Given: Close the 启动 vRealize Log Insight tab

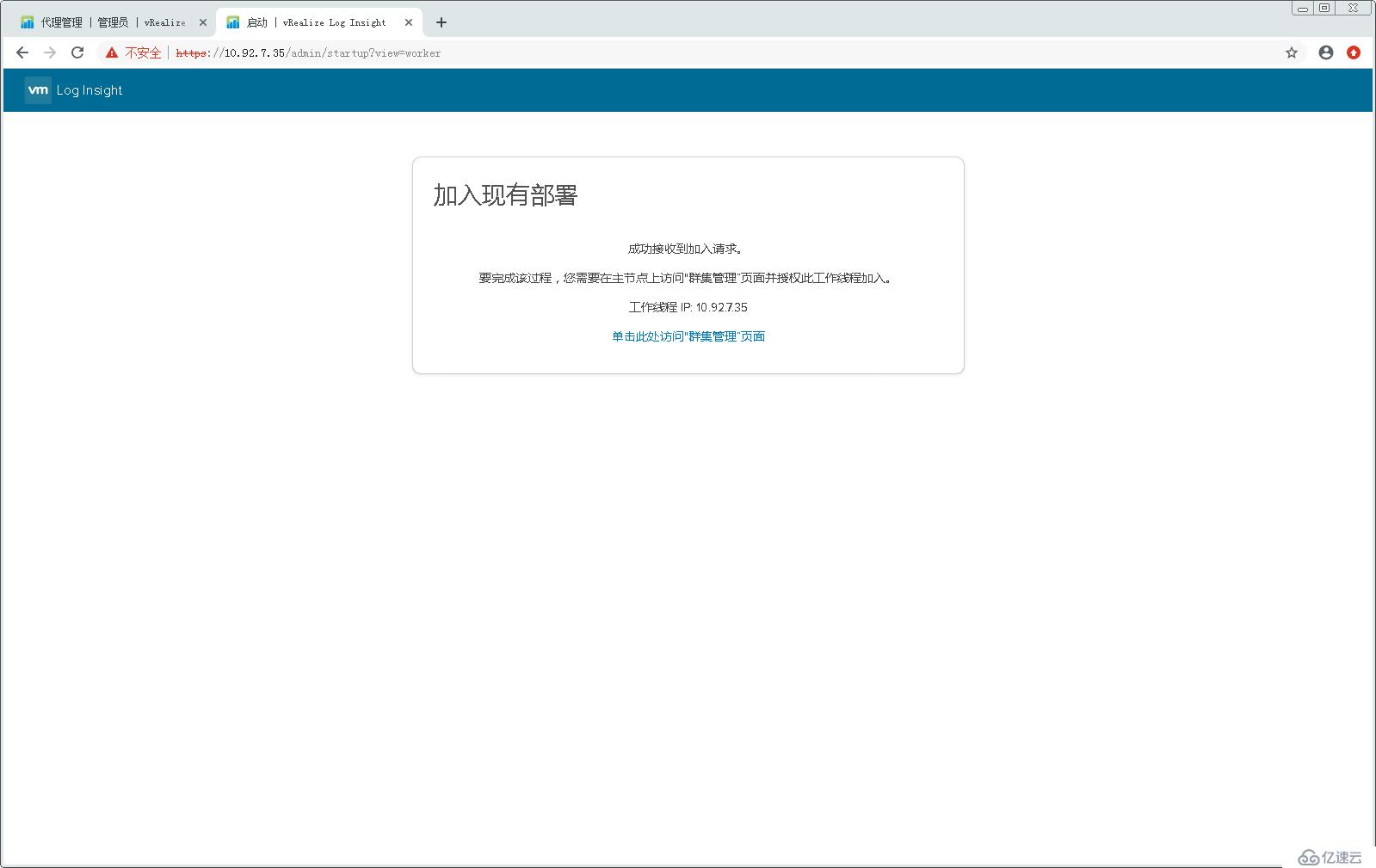Looking at the screenshot, I should click(409, 22).
